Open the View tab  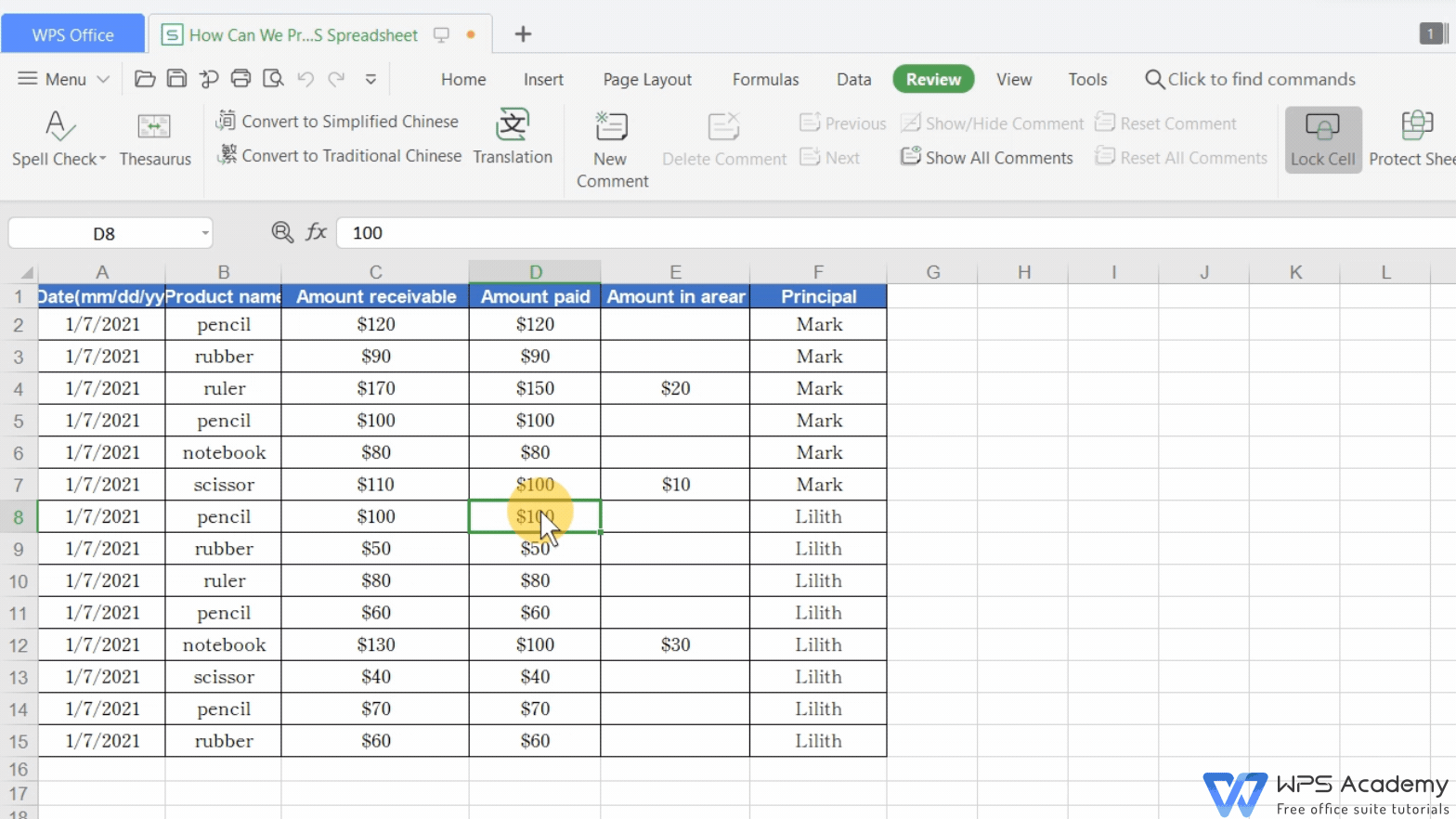[x=1014, y=80]
